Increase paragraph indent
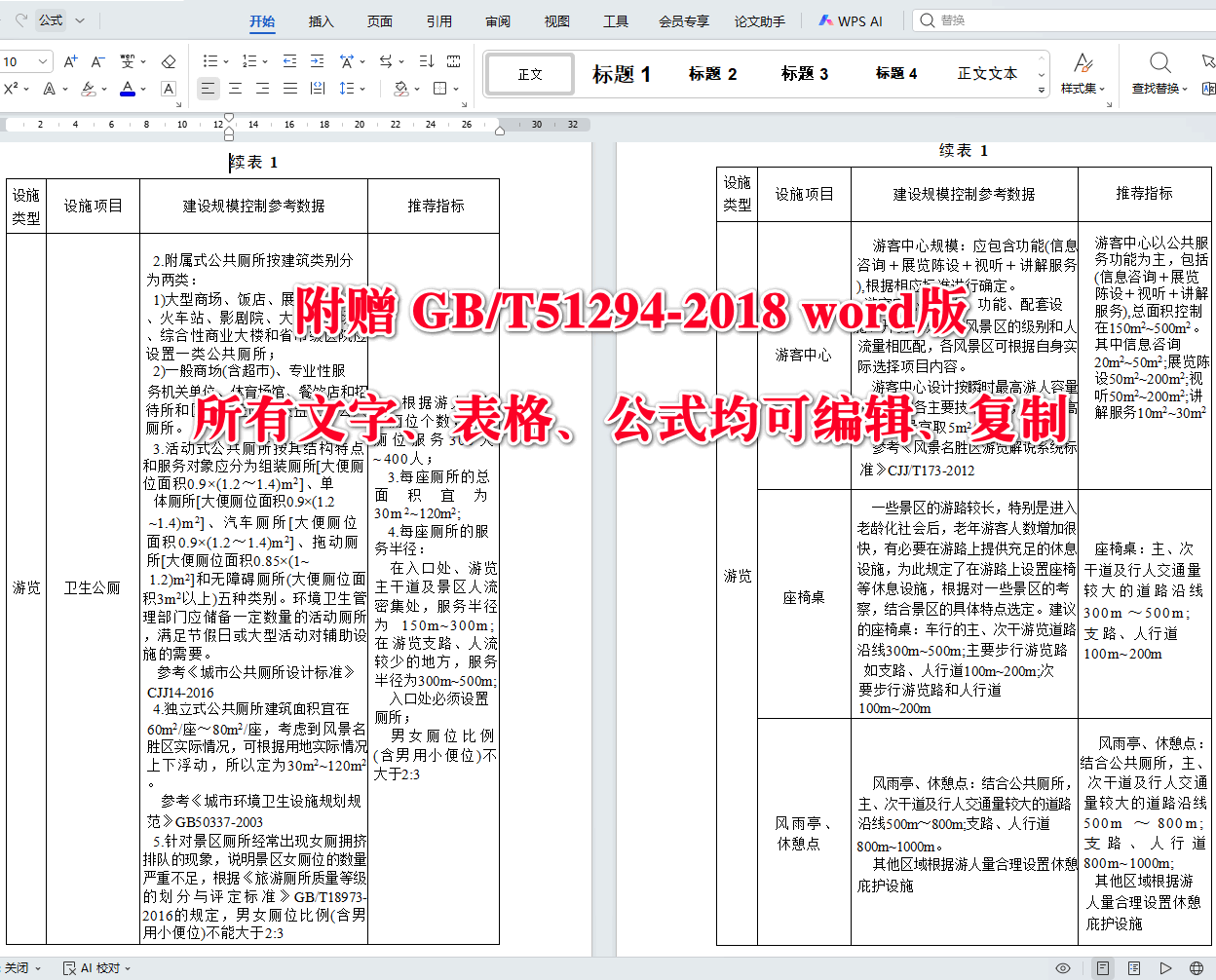Viewport: 1216px width, 980px height. pyautogui.click(x=317, y=61)
